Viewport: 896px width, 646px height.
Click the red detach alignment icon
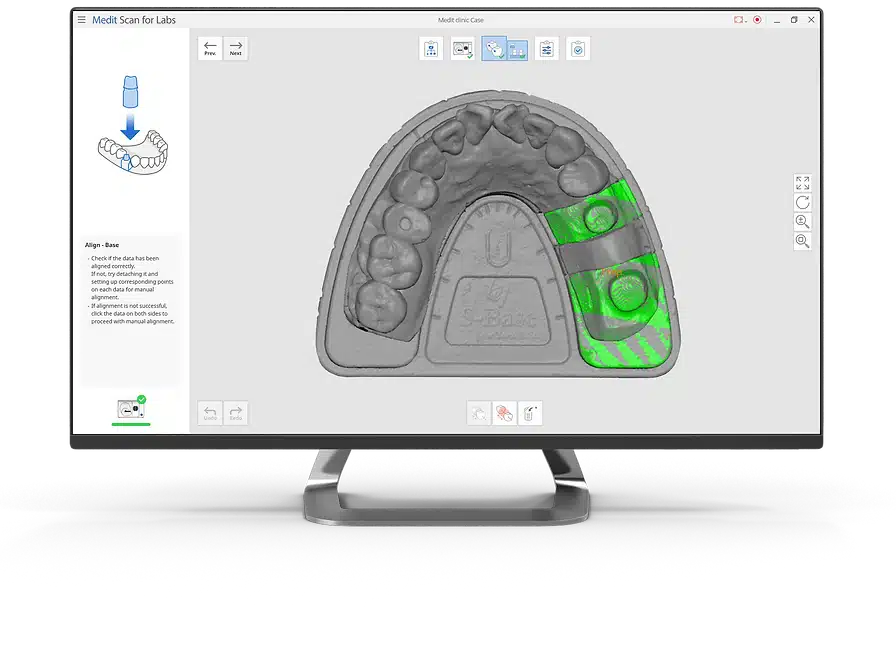(504, 413)
